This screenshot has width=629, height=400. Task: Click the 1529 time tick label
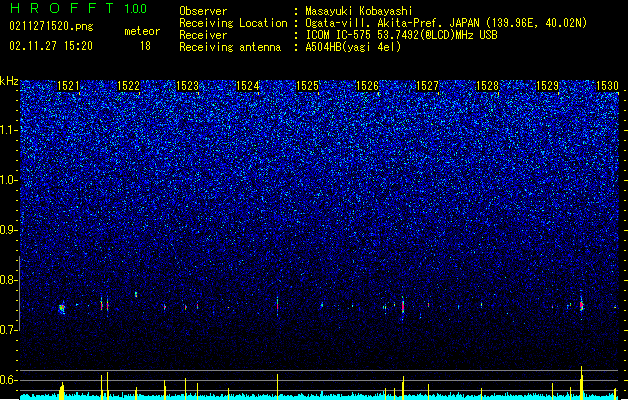(x=547, y=86)
